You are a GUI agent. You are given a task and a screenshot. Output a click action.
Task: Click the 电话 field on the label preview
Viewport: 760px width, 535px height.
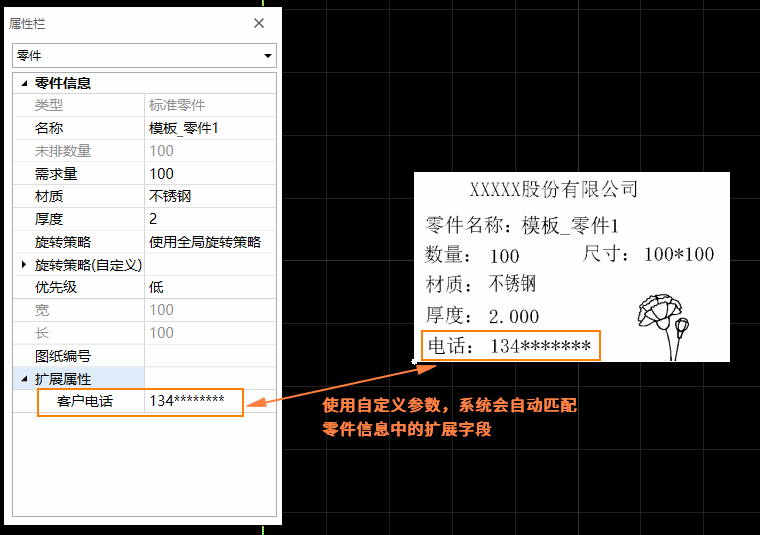tap(511, 346)
